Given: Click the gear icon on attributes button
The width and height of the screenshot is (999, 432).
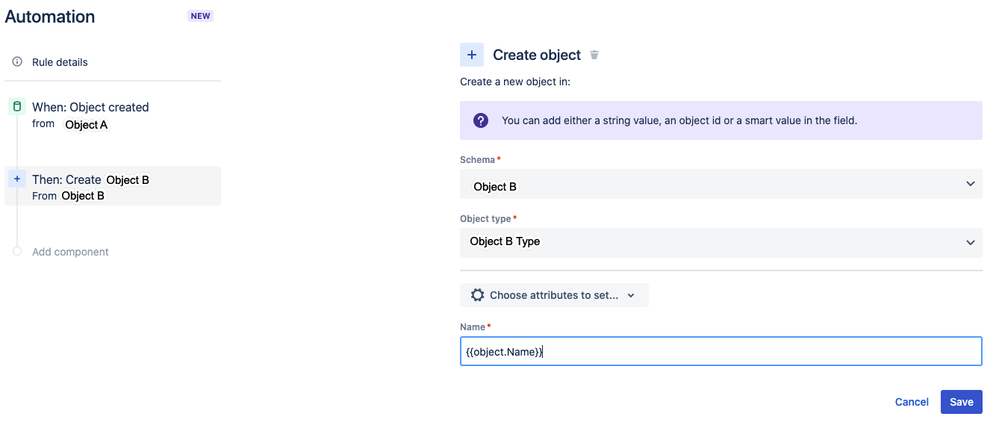Looking at the screenshot, I should (477, 295).
